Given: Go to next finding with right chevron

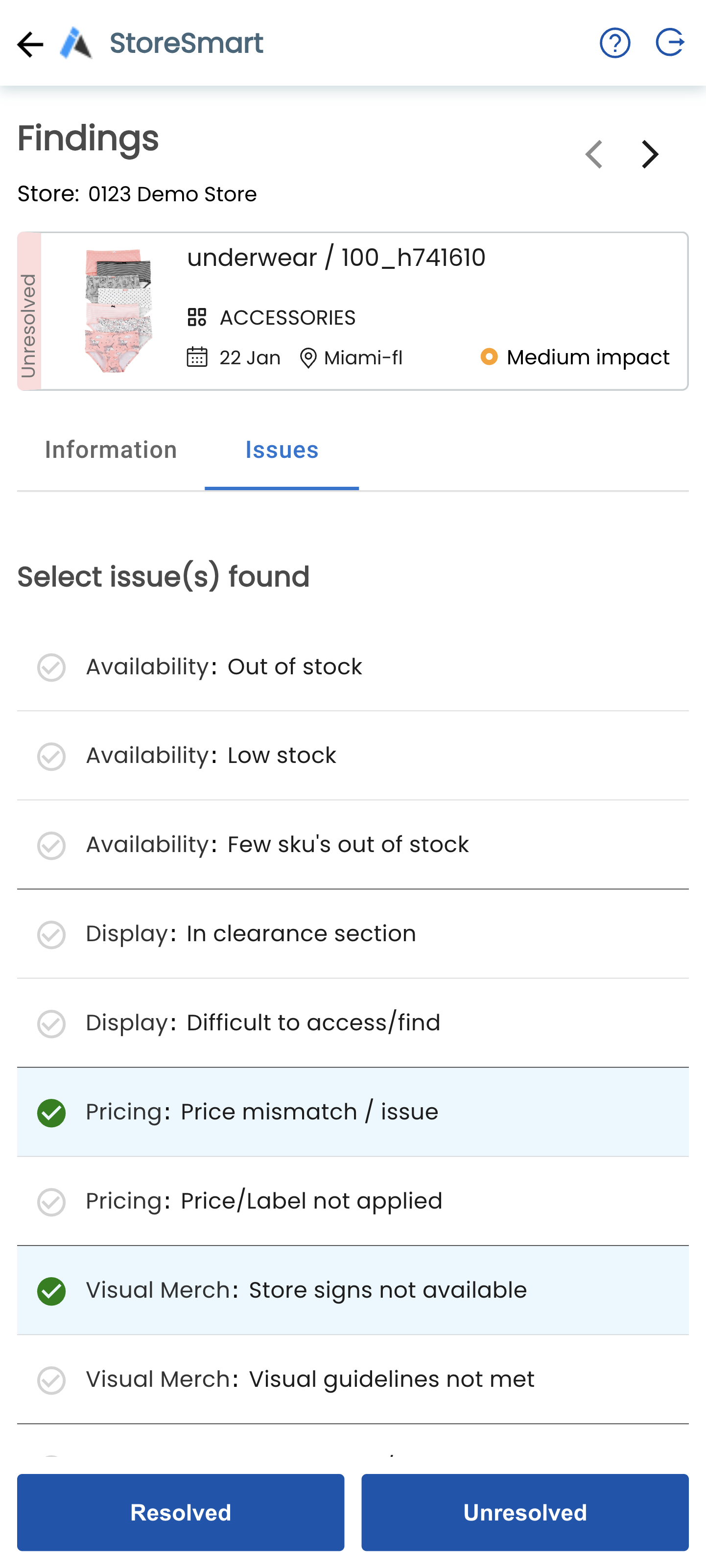Looking at the screenshot, I should [x=650, y=154].
